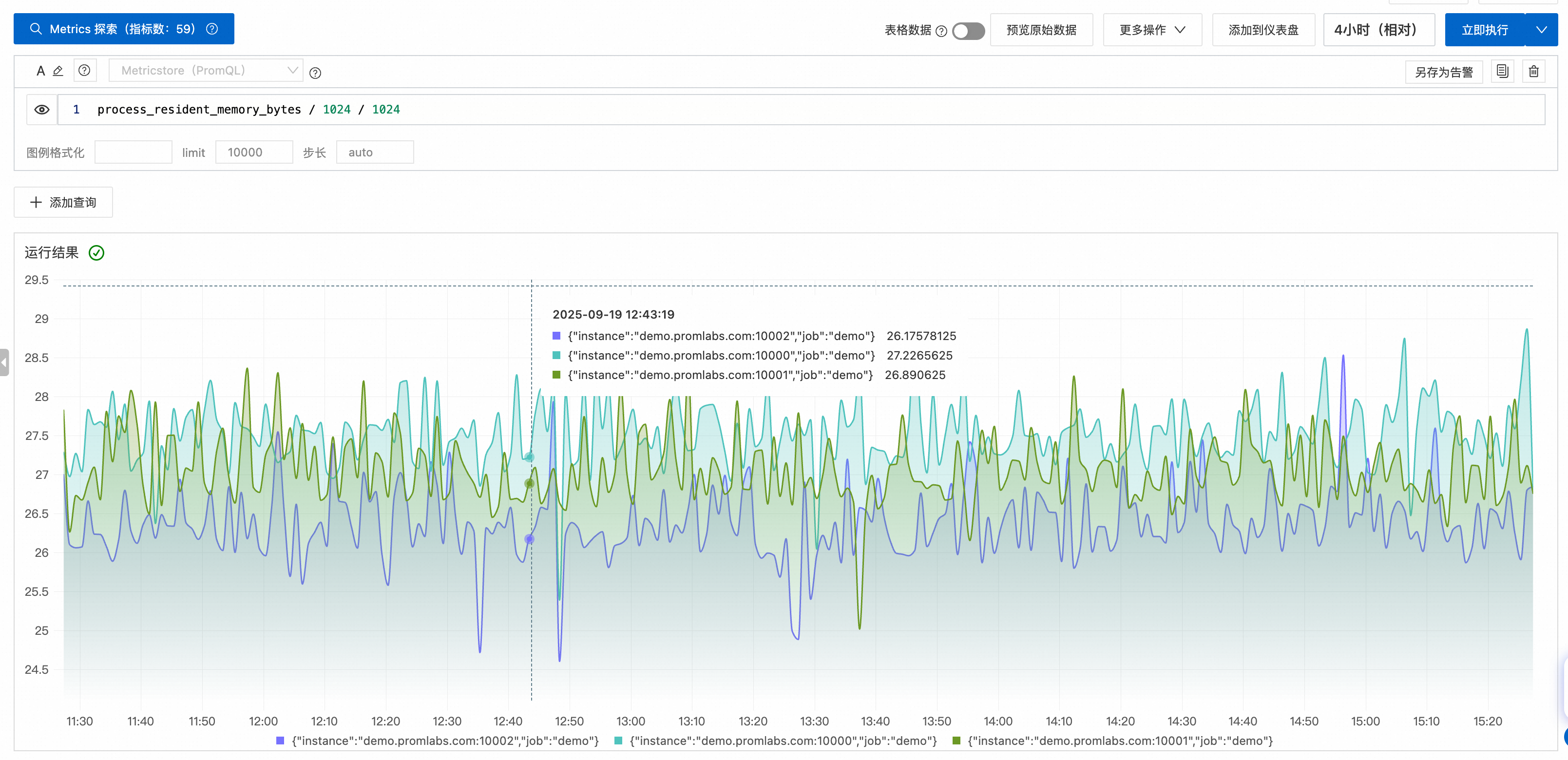Open the dropdown arrow next to 立即执行

coord(1541,30)
